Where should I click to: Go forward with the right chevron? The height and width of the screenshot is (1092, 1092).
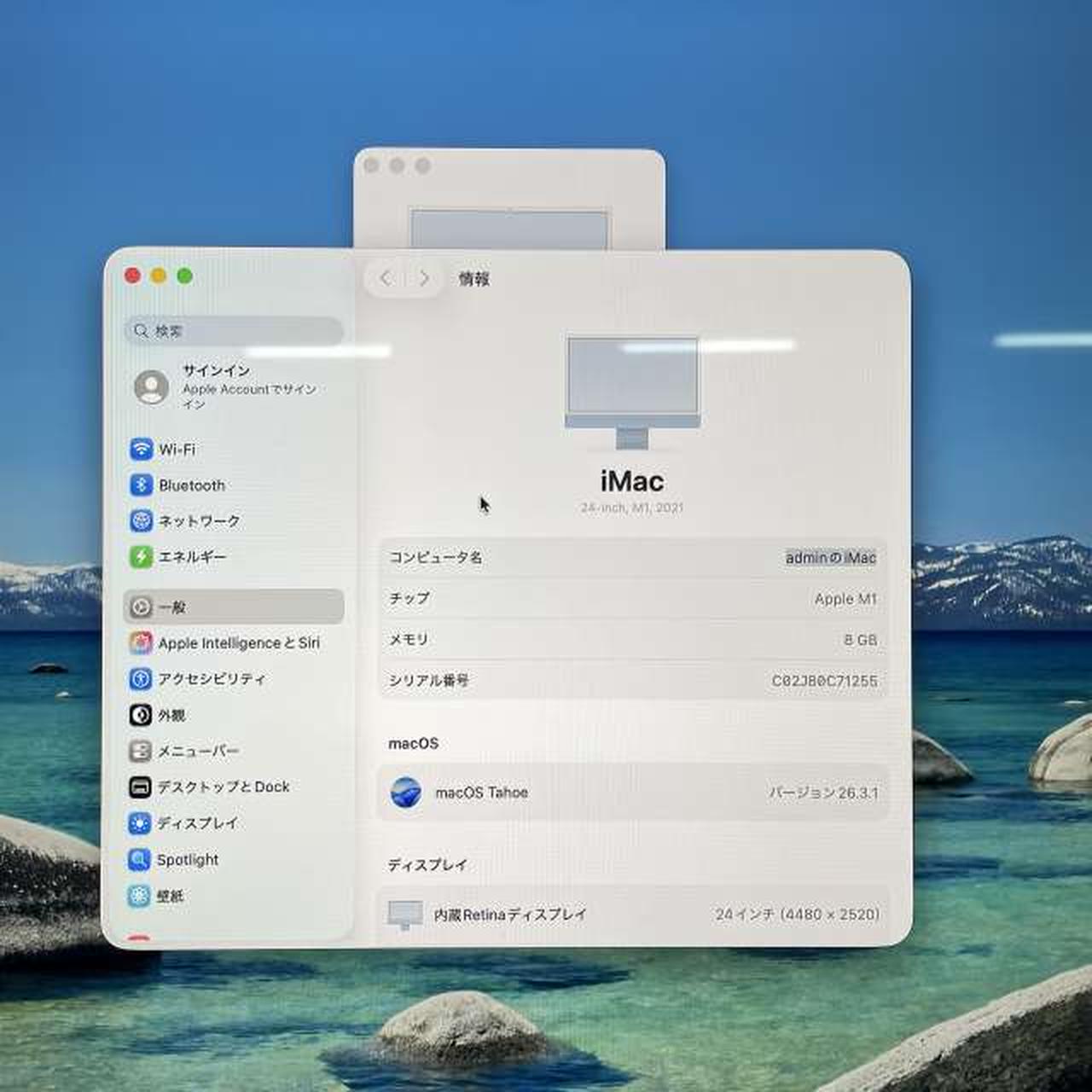[x=424, y=278]
